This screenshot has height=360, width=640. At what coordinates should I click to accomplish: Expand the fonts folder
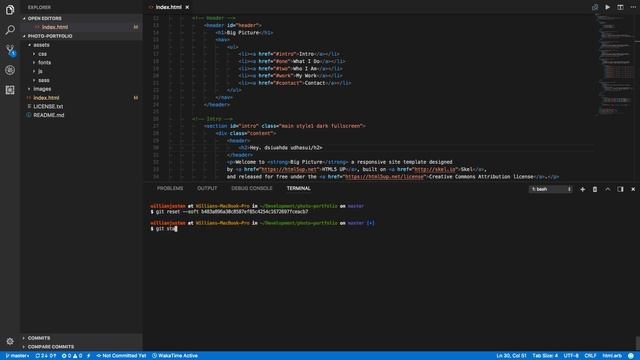point(44,62)
